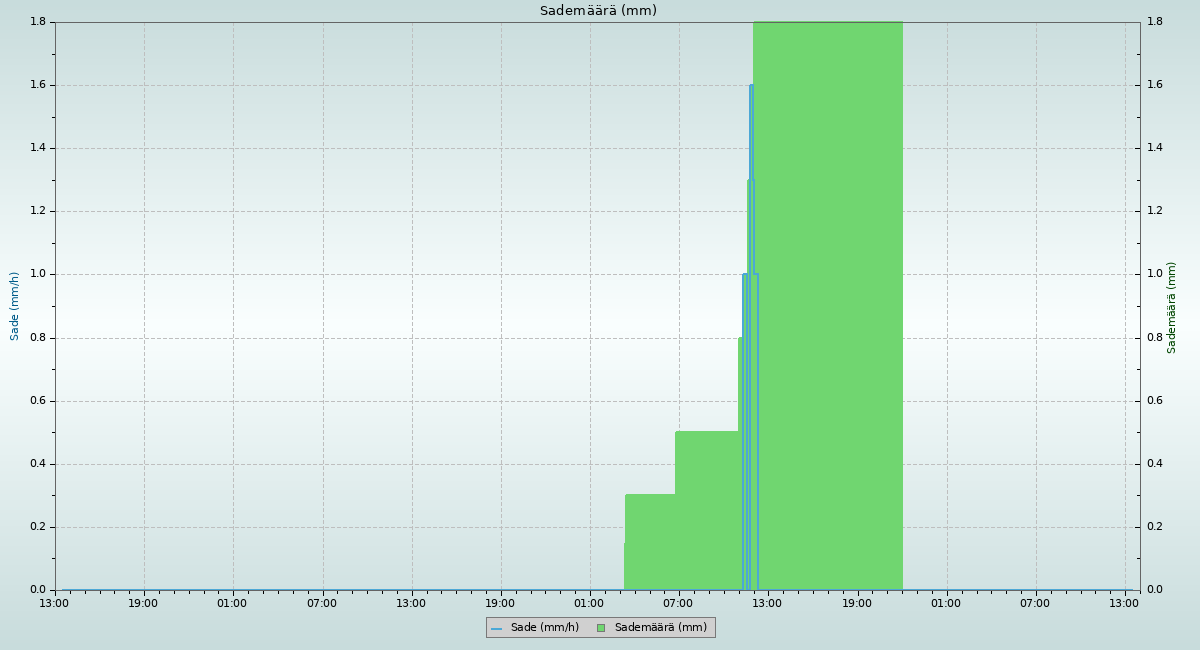Click the left vertical axis title "Sade (mm/h)"
1200x650 pixels.
[x=15, y=306]
